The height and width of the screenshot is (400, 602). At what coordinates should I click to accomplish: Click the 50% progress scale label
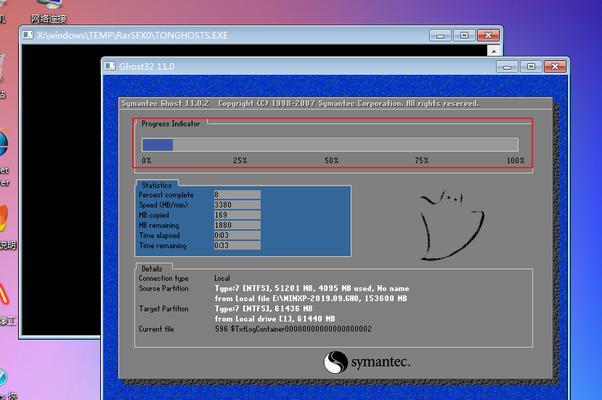point(331,160)
